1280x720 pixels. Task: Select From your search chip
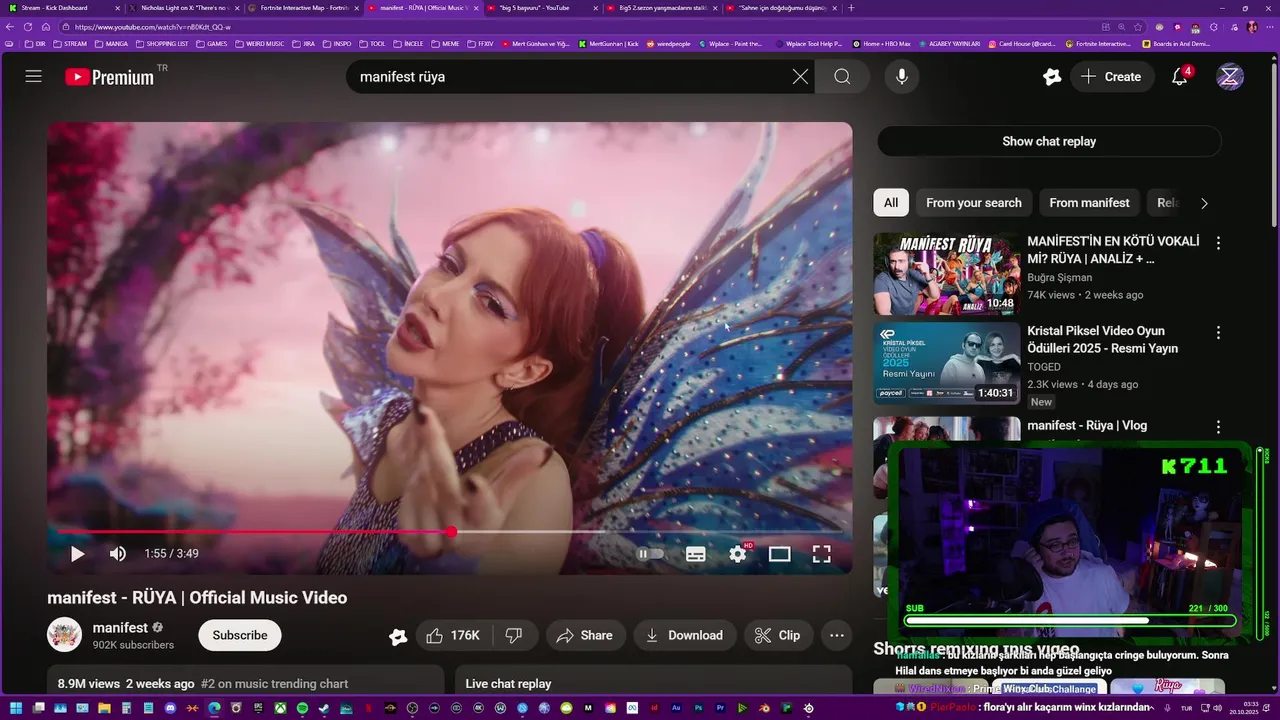[974, 203]
